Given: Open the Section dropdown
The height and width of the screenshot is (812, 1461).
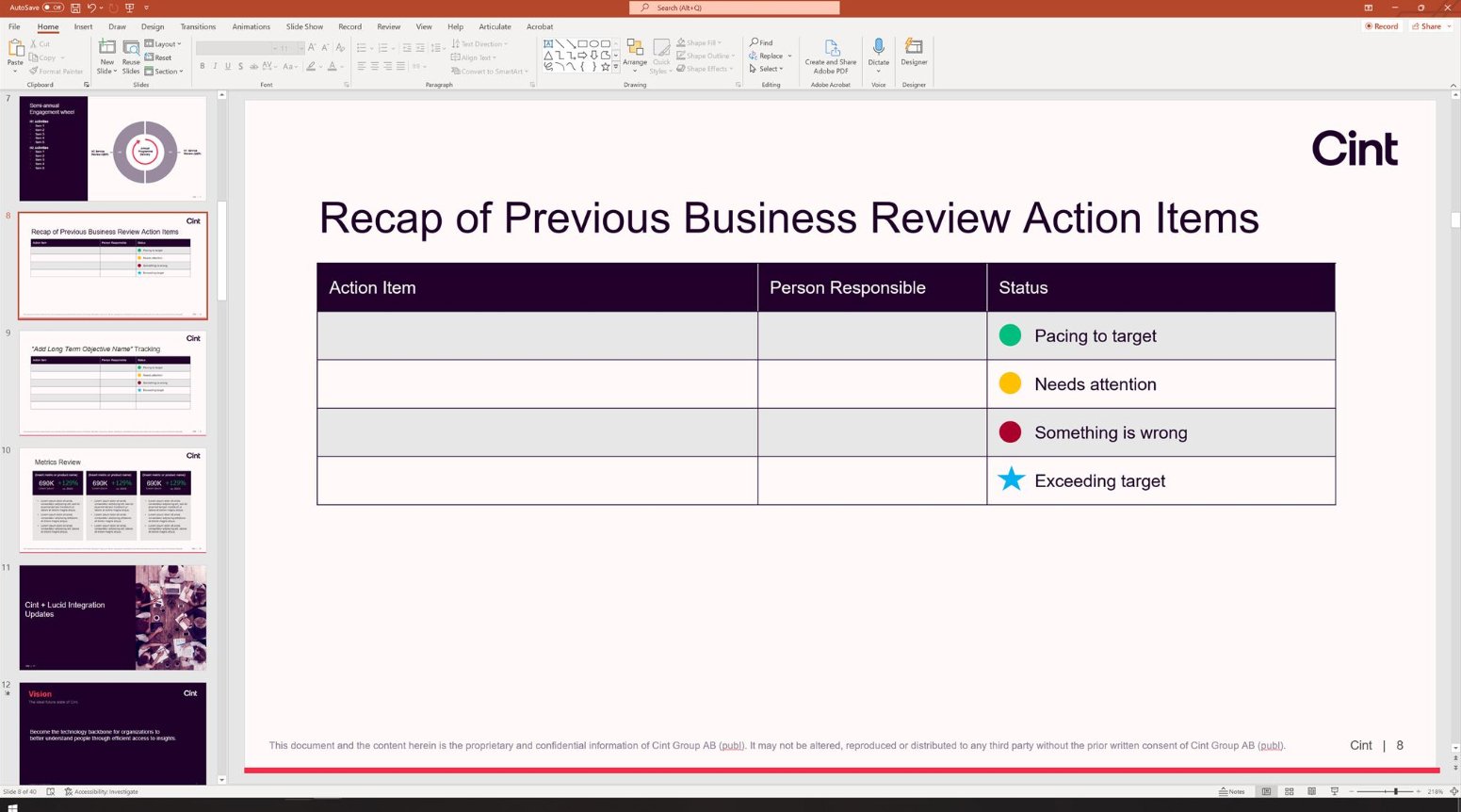Looking at the screenshot, I should click(165, 72).
